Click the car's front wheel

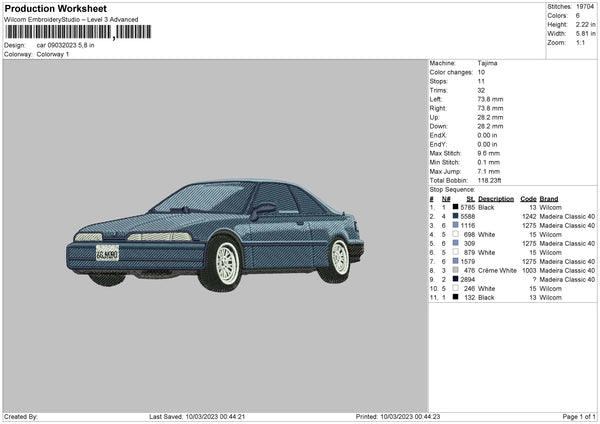pyautogui.click(x=228, y=261)
